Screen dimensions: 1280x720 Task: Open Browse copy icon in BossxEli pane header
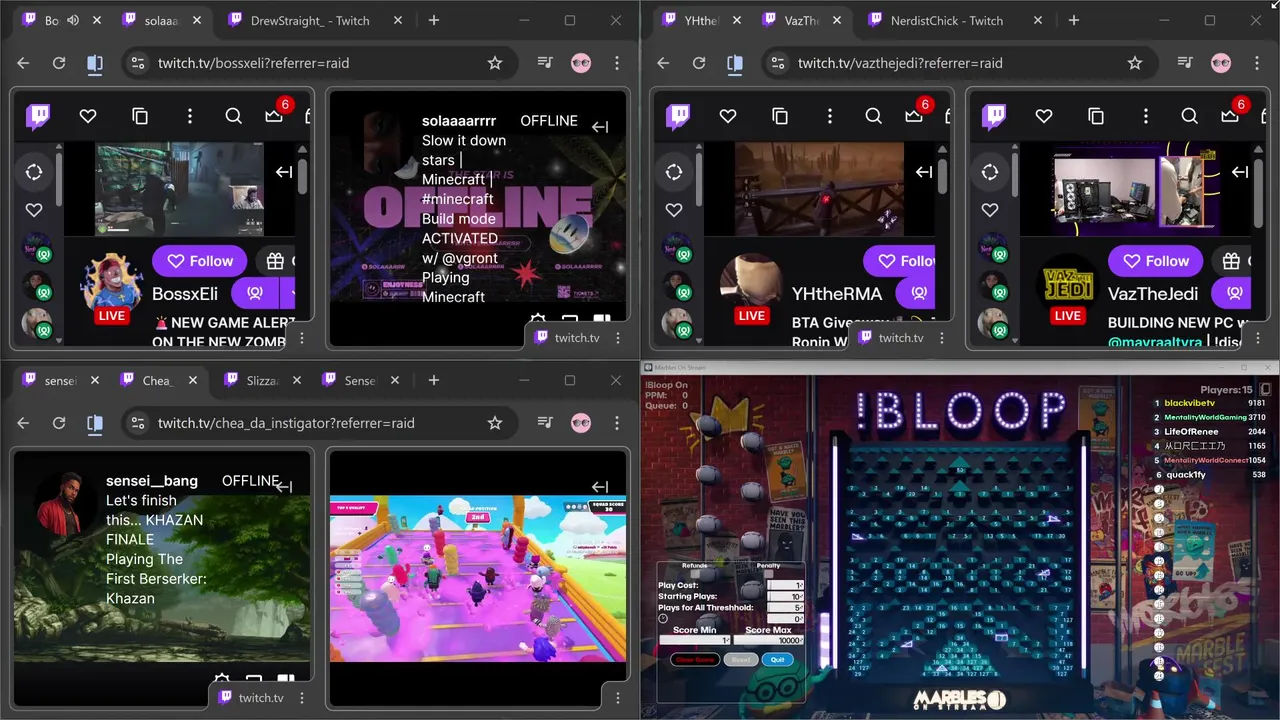[140, 117]
